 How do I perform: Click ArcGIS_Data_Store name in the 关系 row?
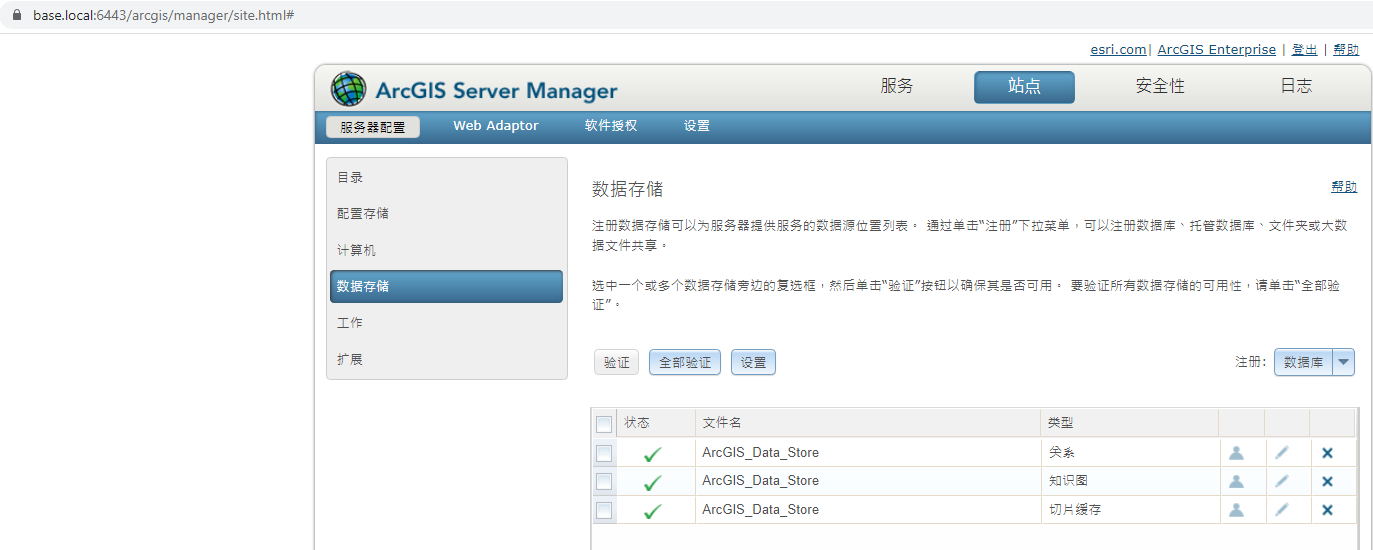coord(760,452)
